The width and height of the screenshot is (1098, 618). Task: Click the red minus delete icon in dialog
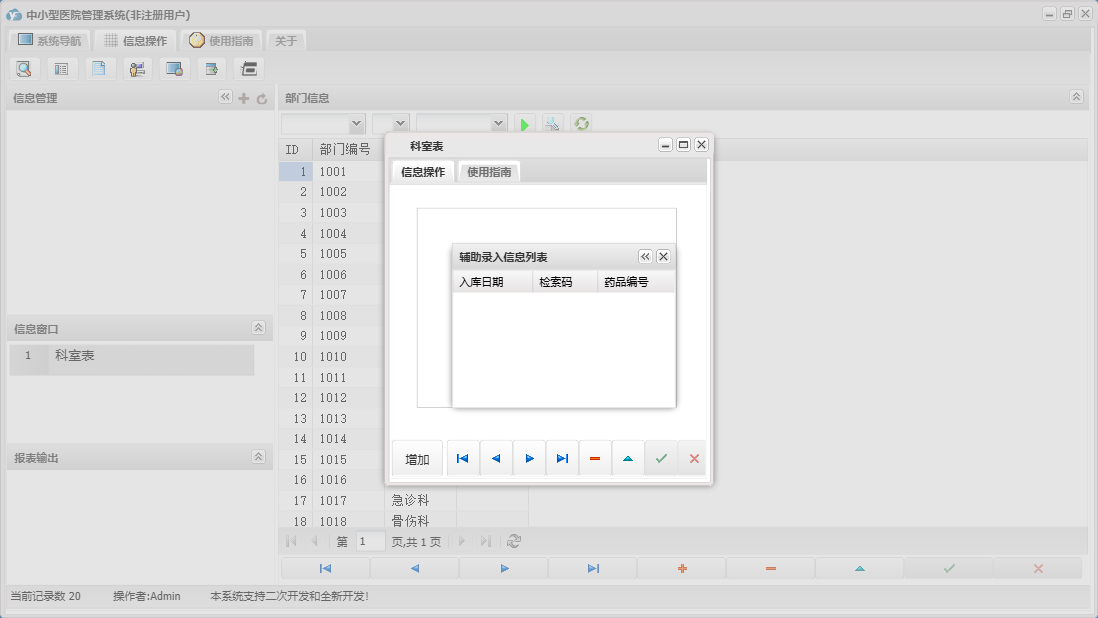pos(595,459)
